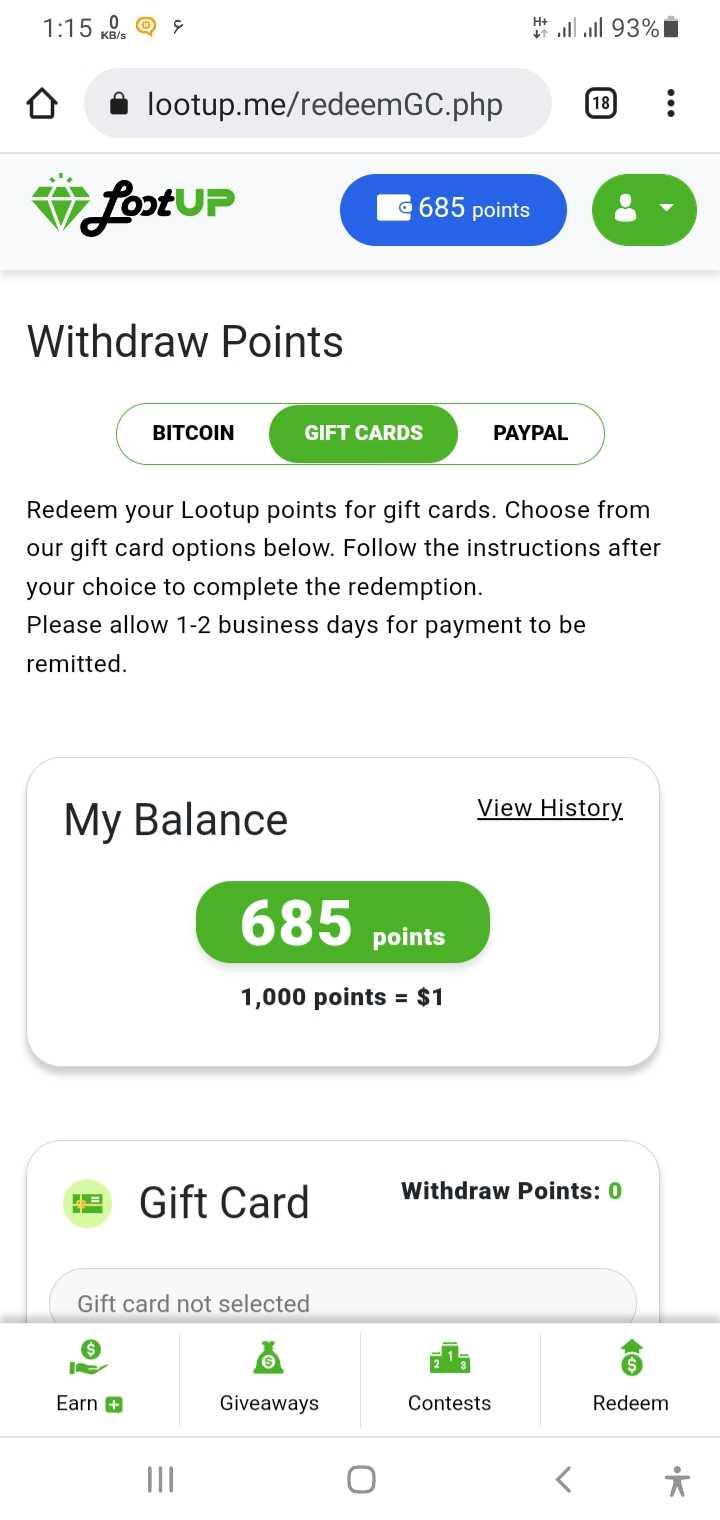The image size is (720, 1520).
Task: Tap the Android back navigation button
Action: pos(563,1479)
